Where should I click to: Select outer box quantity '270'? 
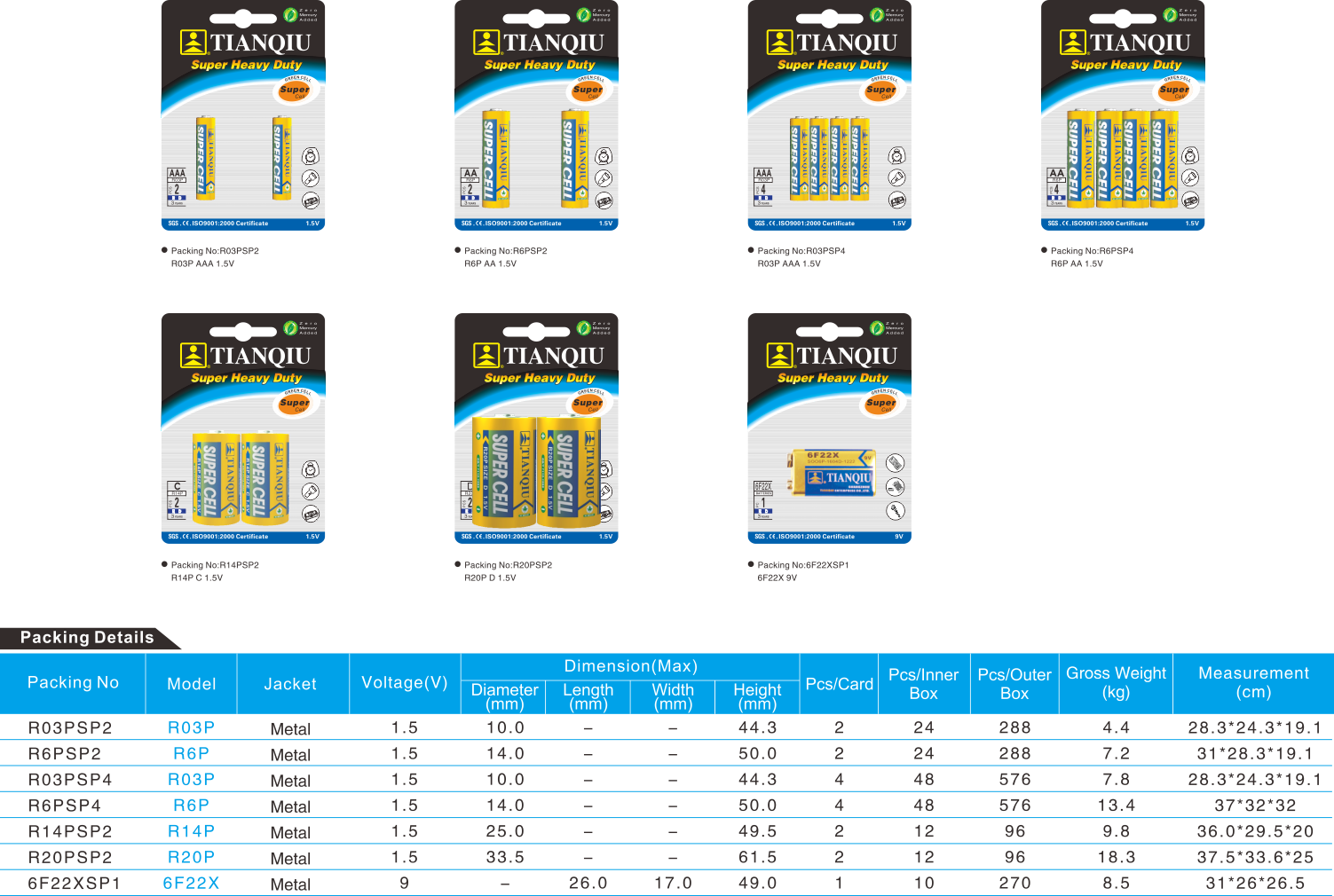(x=1014, y=883)
